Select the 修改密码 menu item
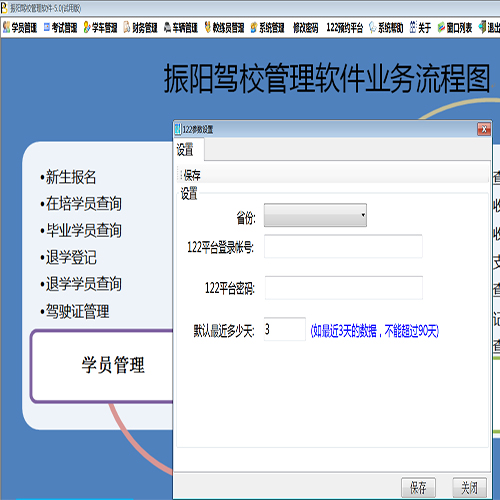The width and height of the screenshot is (500, 500). tap(306, 28)
